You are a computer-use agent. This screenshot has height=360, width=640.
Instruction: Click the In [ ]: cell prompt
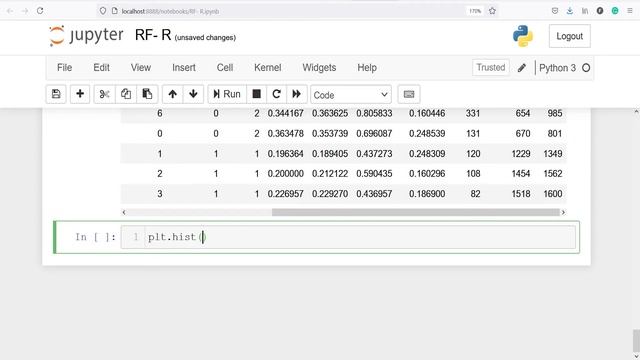(x=96, y=237)
